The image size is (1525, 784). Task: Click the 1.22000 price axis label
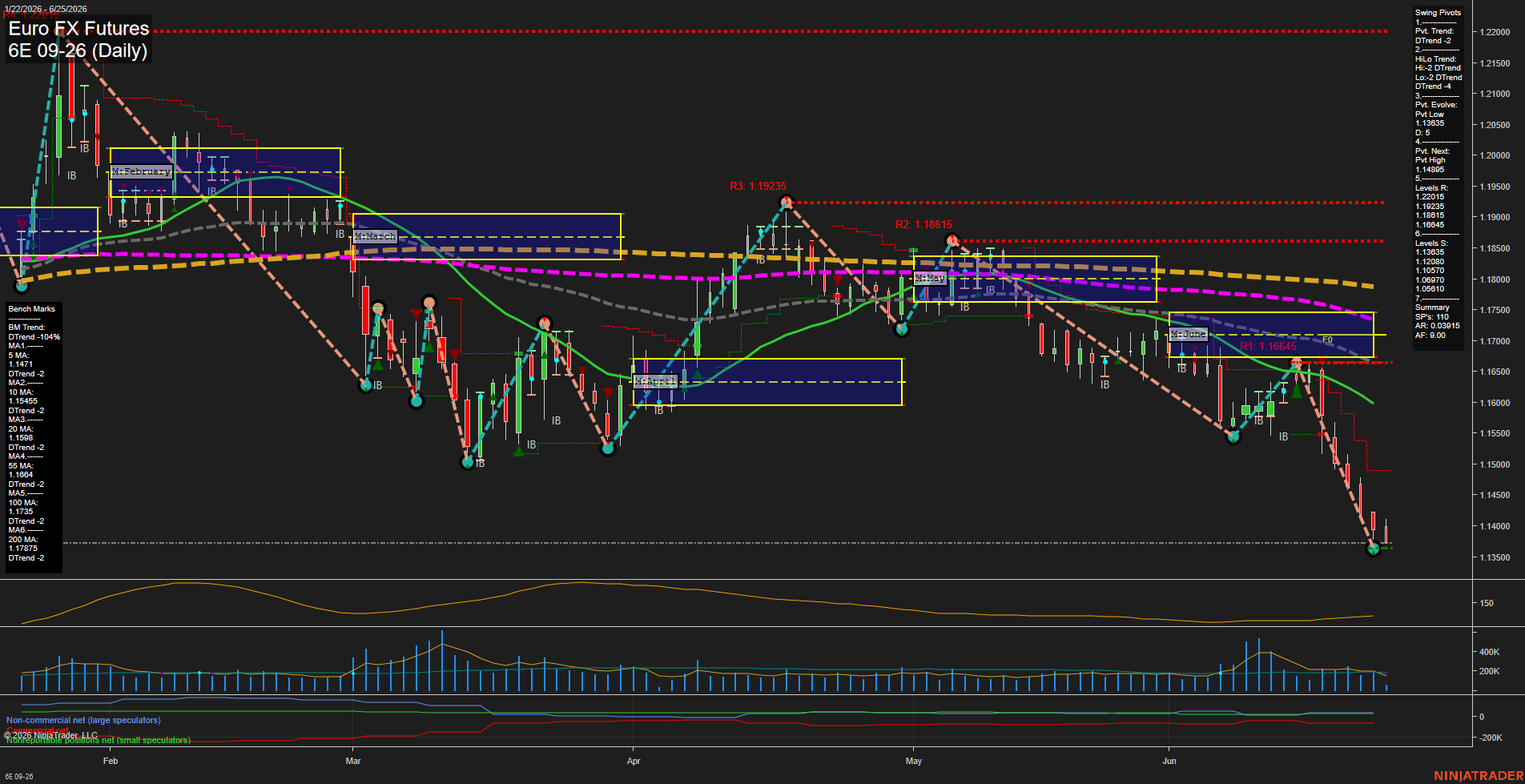coord(1495,32)
